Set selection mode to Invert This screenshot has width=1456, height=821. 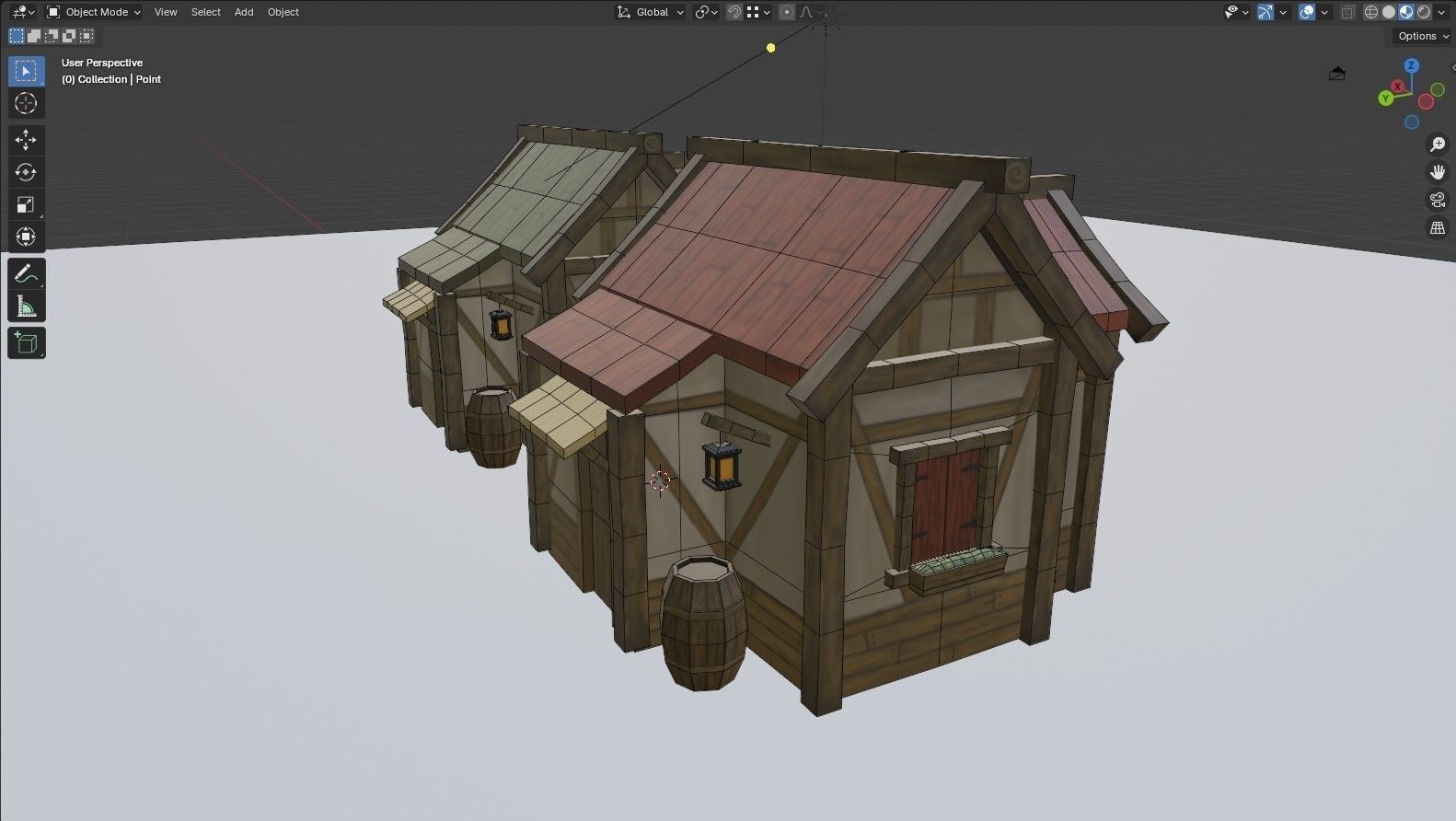point(69,36)
